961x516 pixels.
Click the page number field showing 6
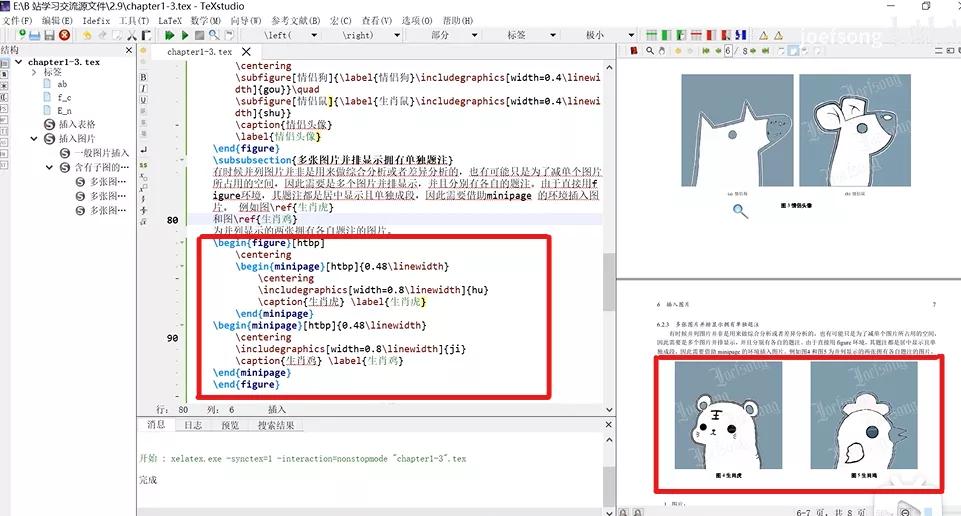728,51
